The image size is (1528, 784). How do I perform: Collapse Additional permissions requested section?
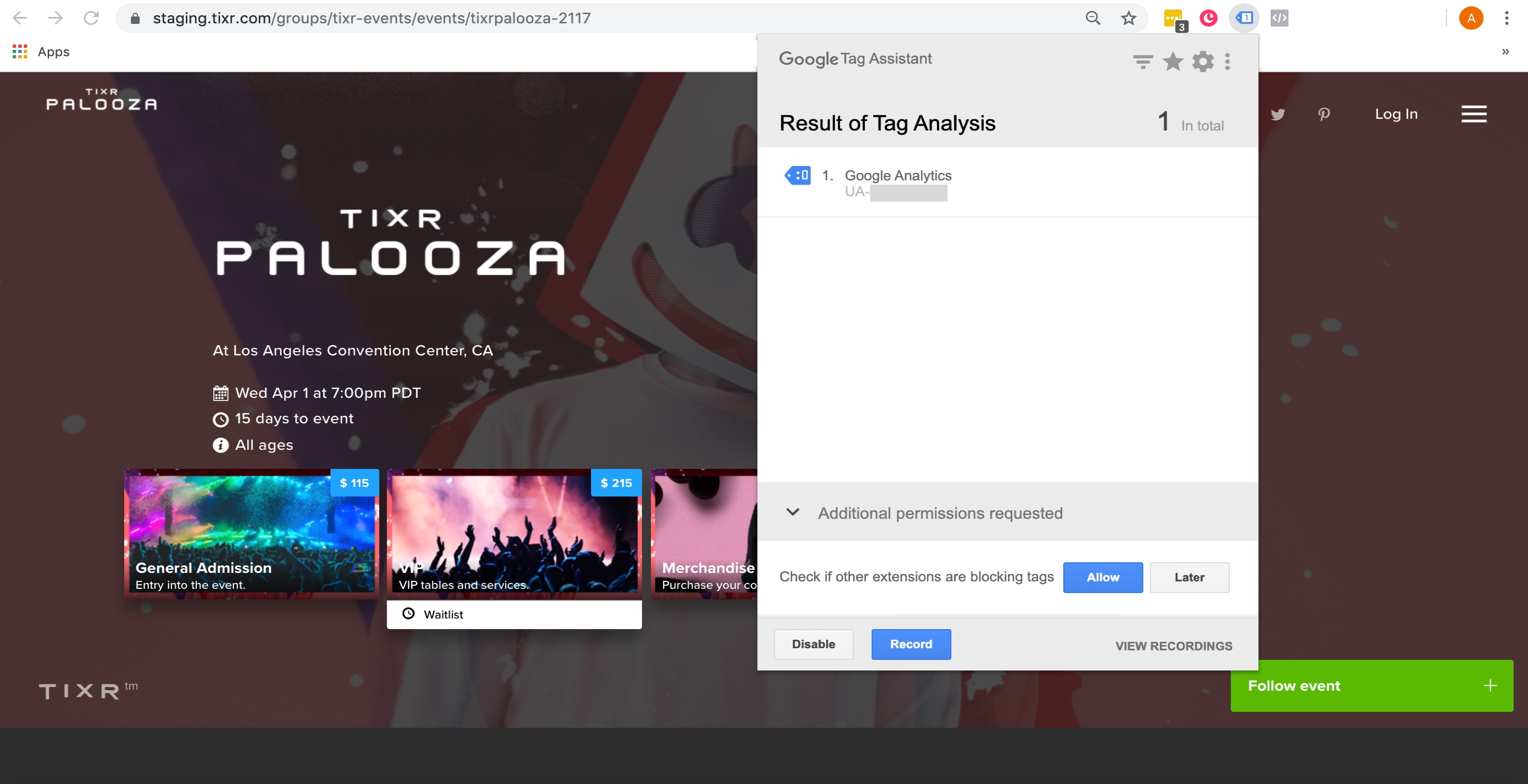tap(793, 512)
